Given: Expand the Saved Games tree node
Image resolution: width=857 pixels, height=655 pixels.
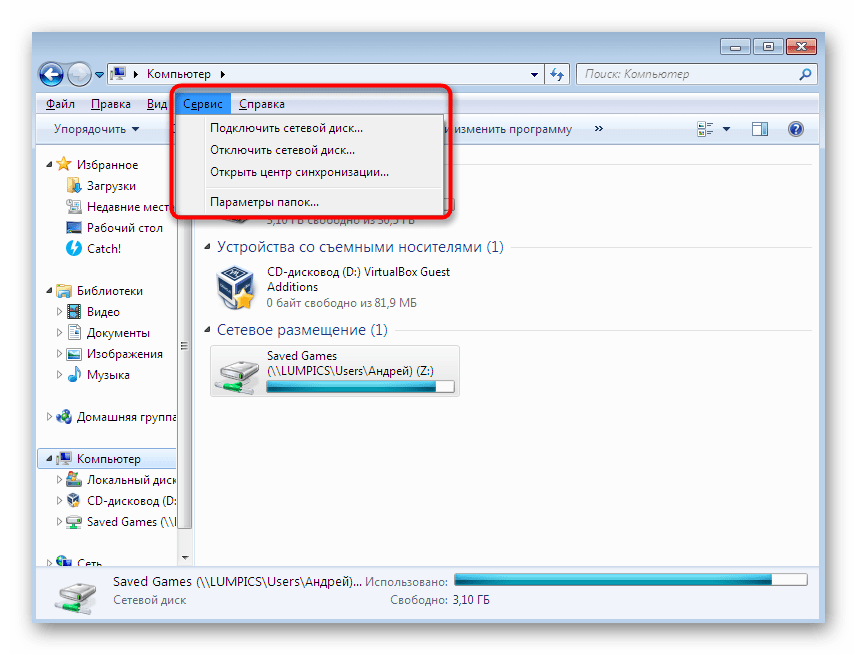Looking at the screenshot, I should pyautogui.click(x=60, y=522).
